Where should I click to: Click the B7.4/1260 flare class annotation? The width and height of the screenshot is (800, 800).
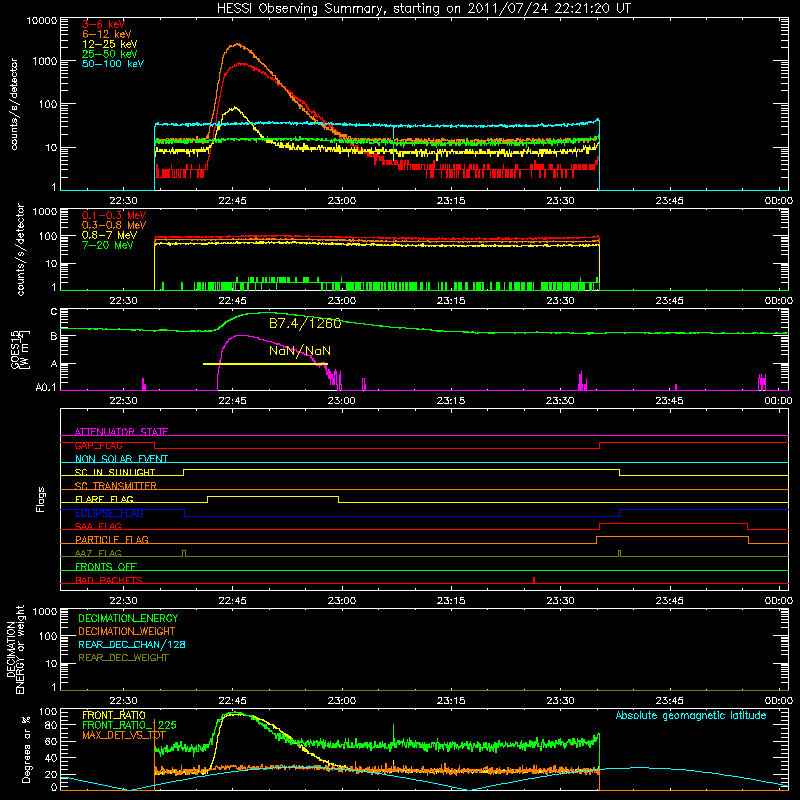click(x=305, y=323)
